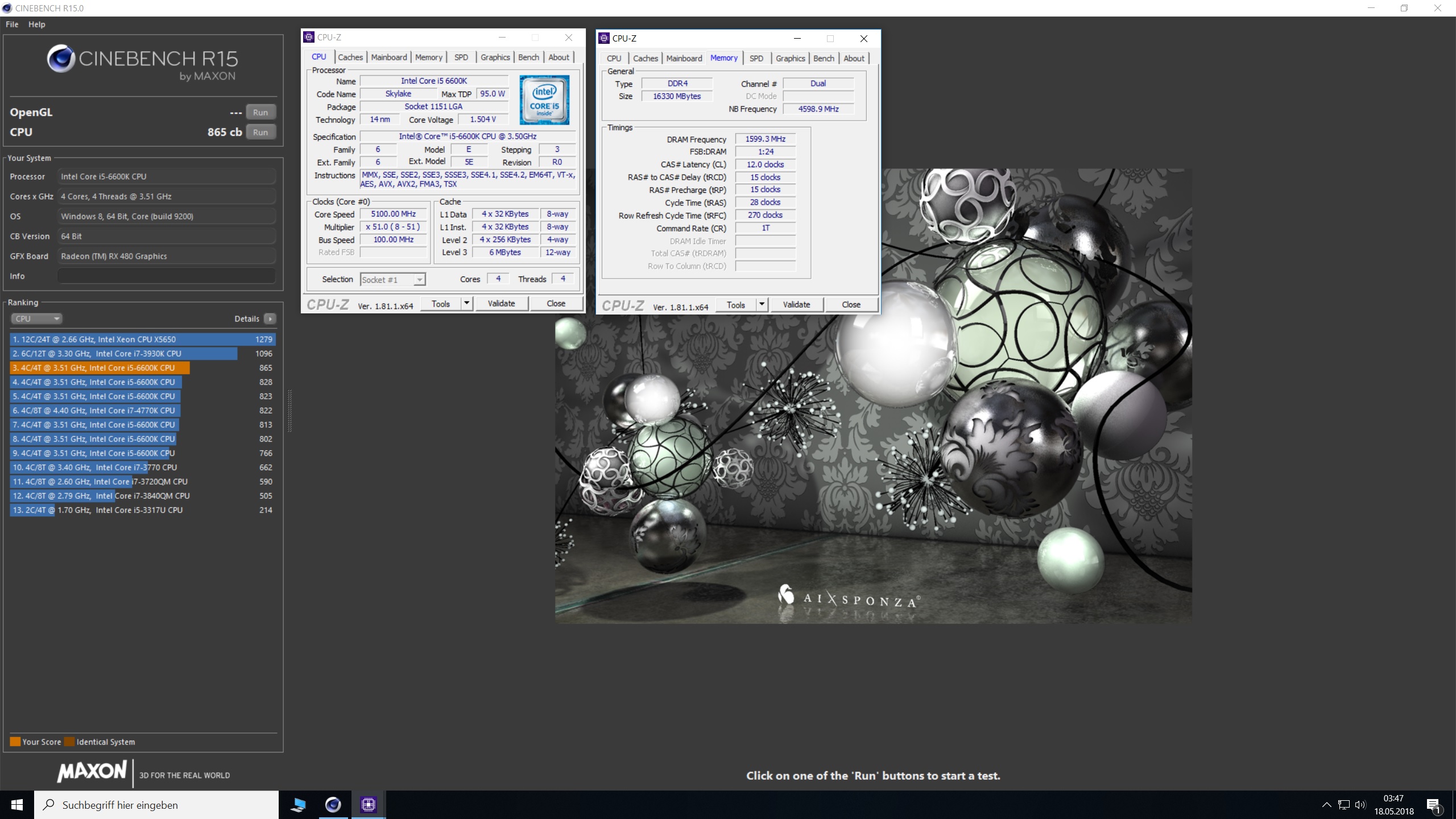Open Mainboard tab in right CPU-Z
1456x819 pixels.
(684, 59)
